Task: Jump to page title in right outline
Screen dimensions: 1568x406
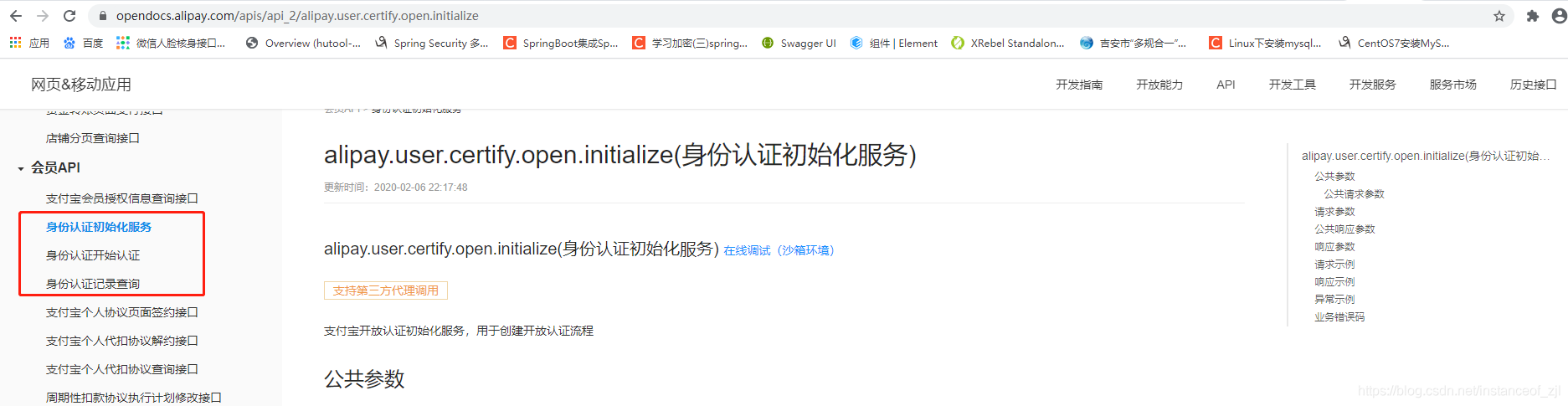Action: (x=1425, y=156)
